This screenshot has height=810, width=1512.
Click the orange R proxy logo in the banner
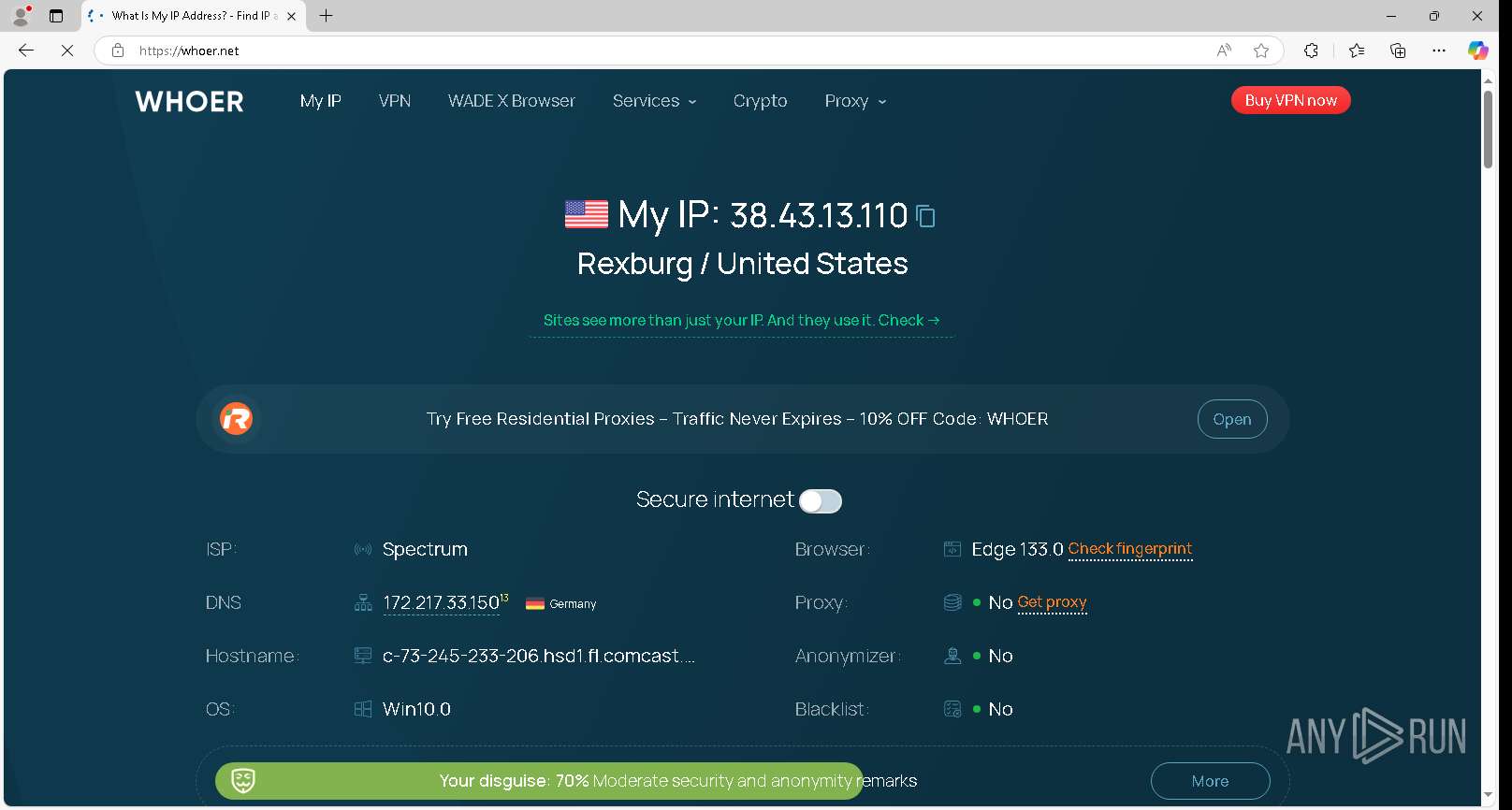236,419
